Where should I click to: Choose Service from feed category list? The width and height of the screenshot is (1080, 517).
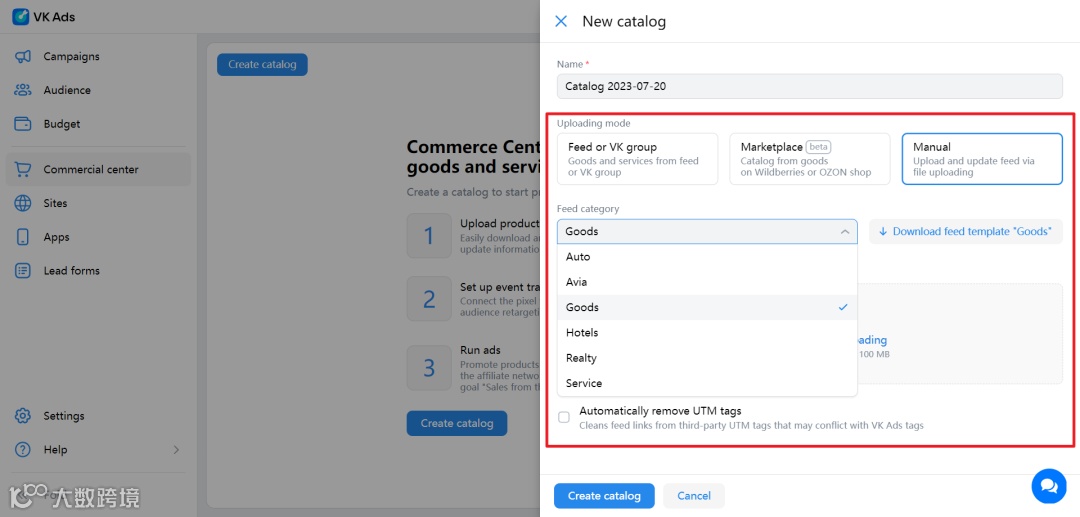click(707, 383)
